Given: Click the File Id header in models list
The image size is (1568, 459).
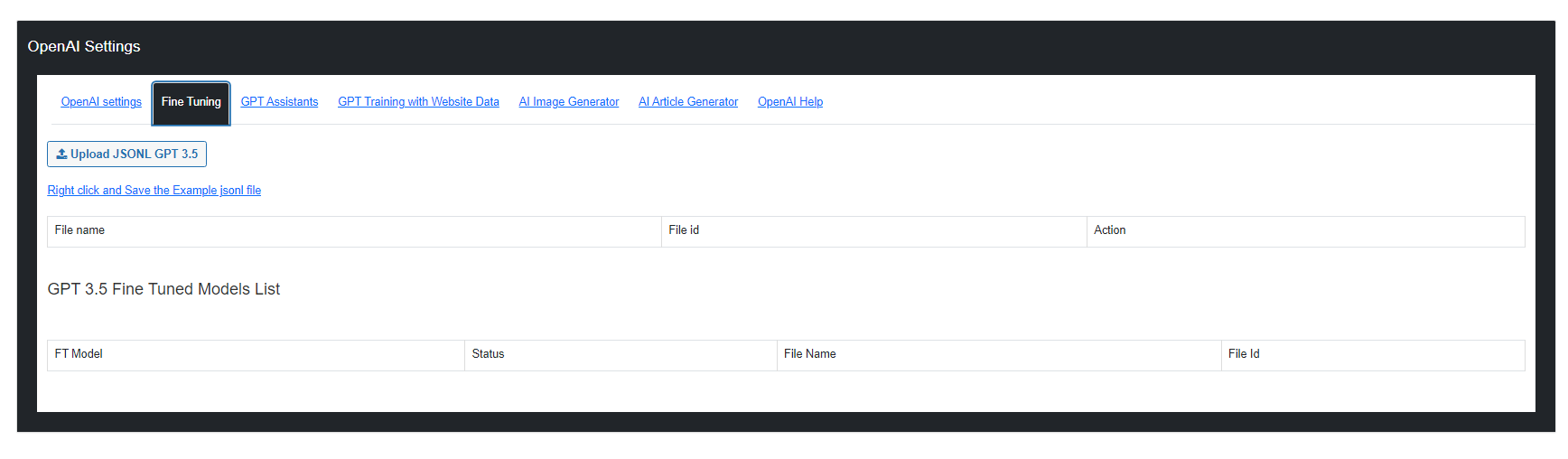Looking at the screenshot, I should click(1373, 355).
